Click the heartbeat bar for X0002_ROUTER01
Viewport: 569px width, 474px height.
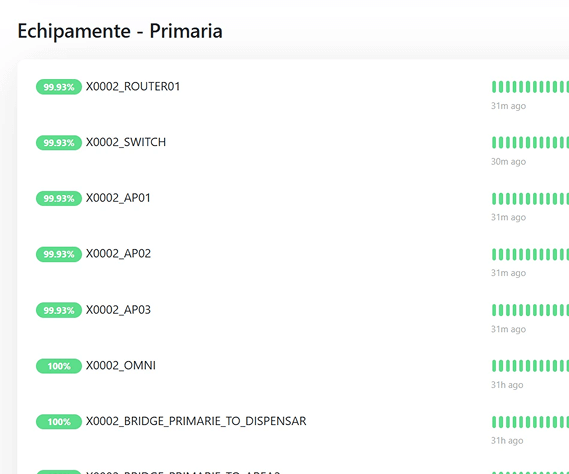point(530,87)
